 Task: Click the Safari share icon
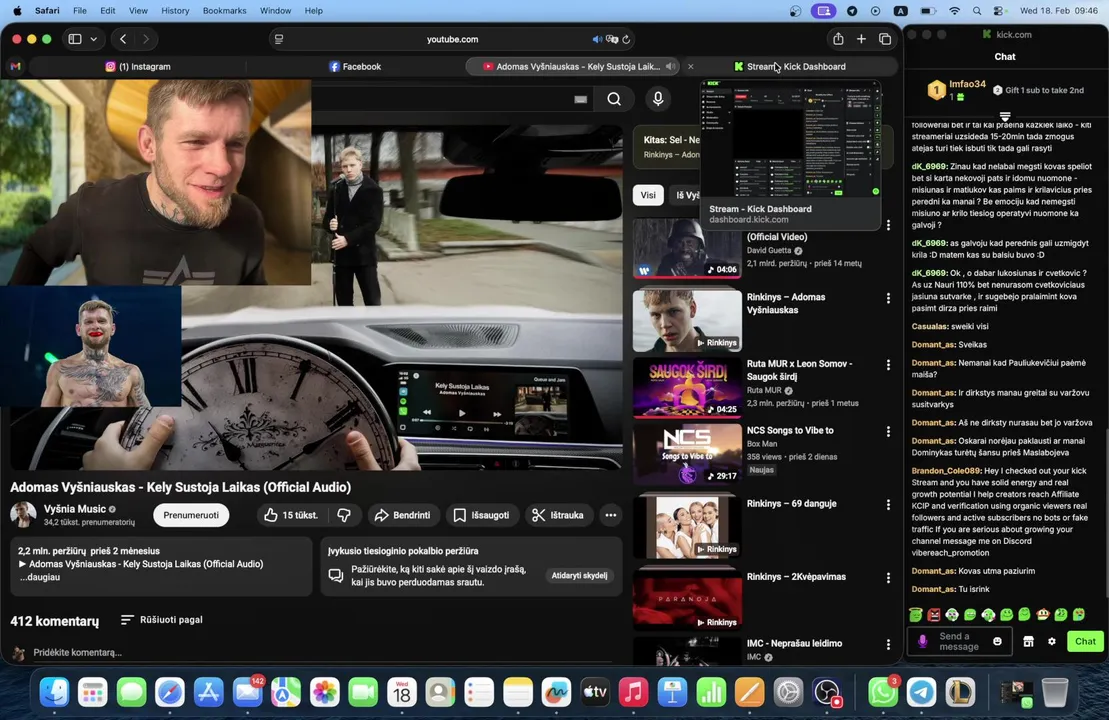(838, 39)
